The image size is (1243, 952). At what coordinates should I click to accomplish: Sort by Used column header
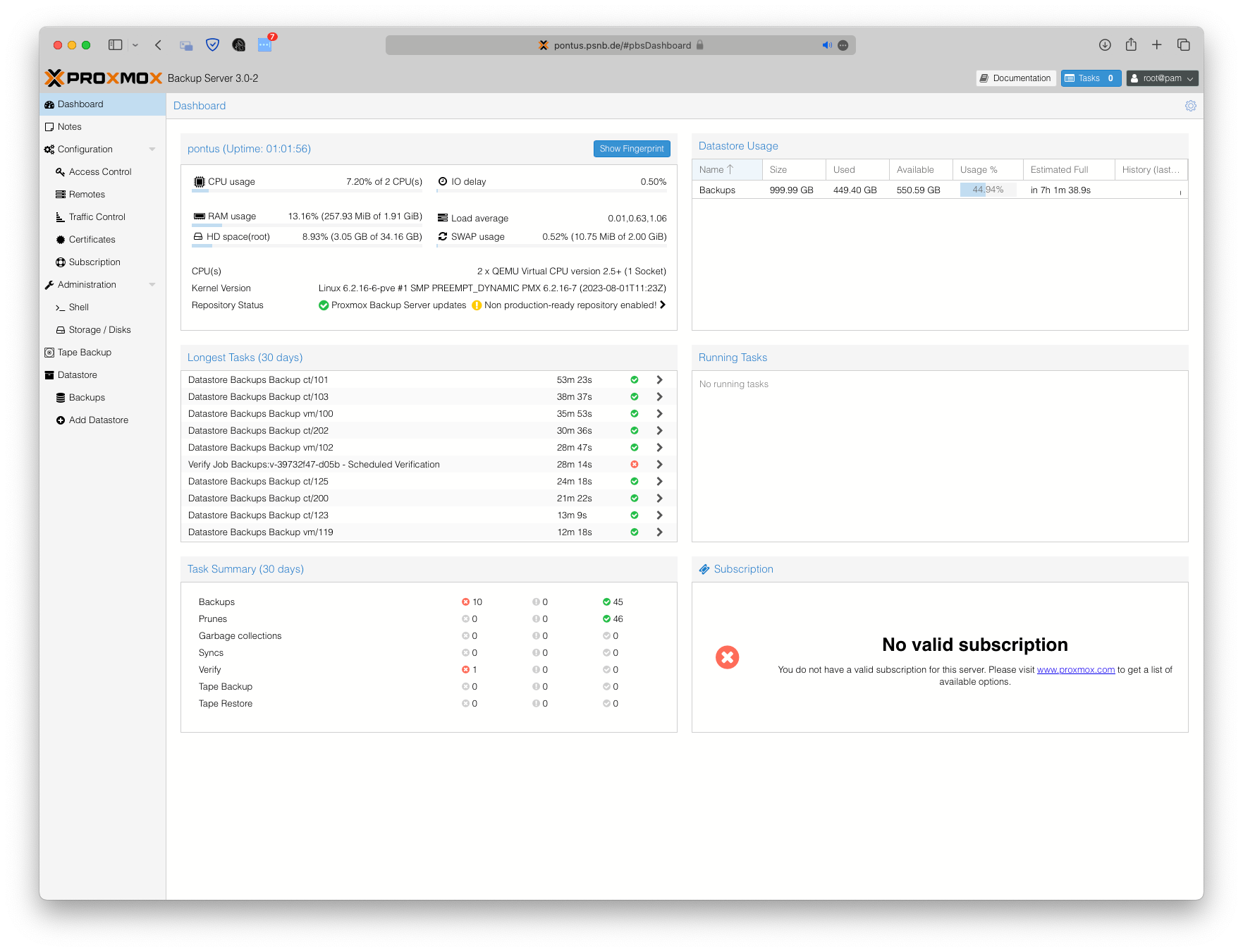(x=857, y=169)
